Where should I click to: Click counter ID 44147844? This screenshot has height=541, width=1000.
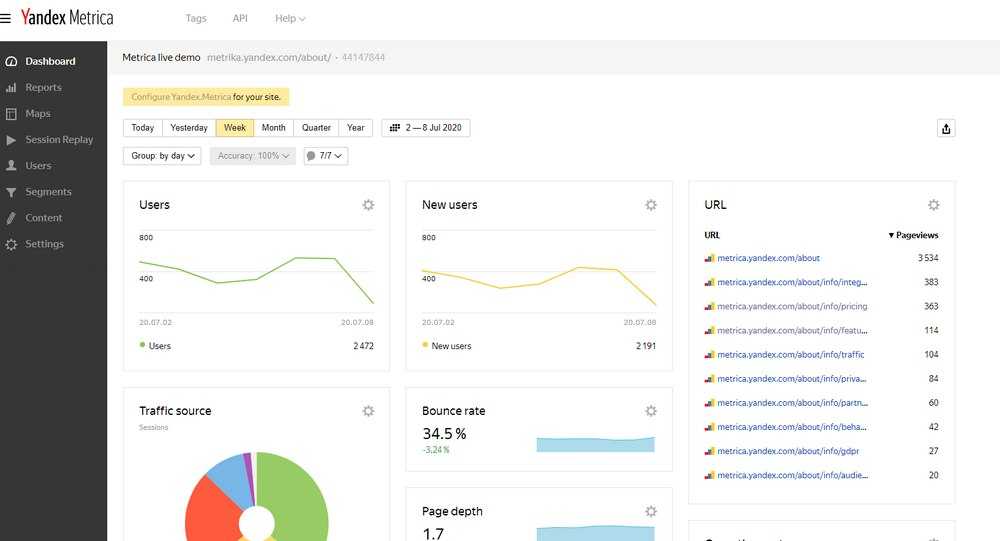[x=364, y=57]
